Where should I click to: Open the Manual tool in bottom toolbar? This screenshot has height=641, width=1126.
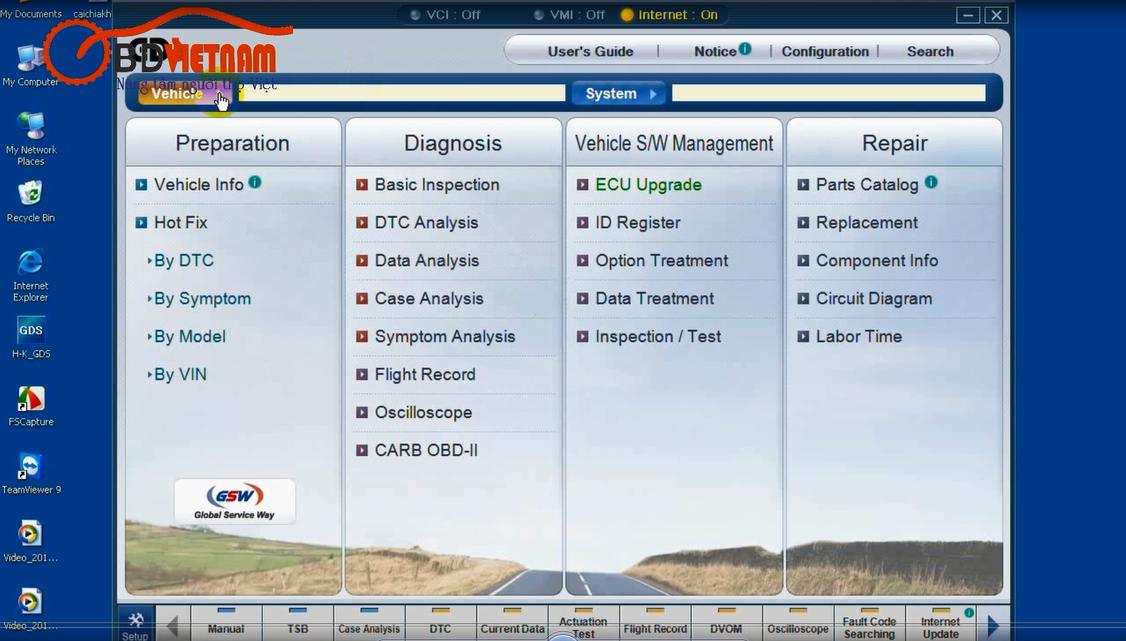[225, 623]
